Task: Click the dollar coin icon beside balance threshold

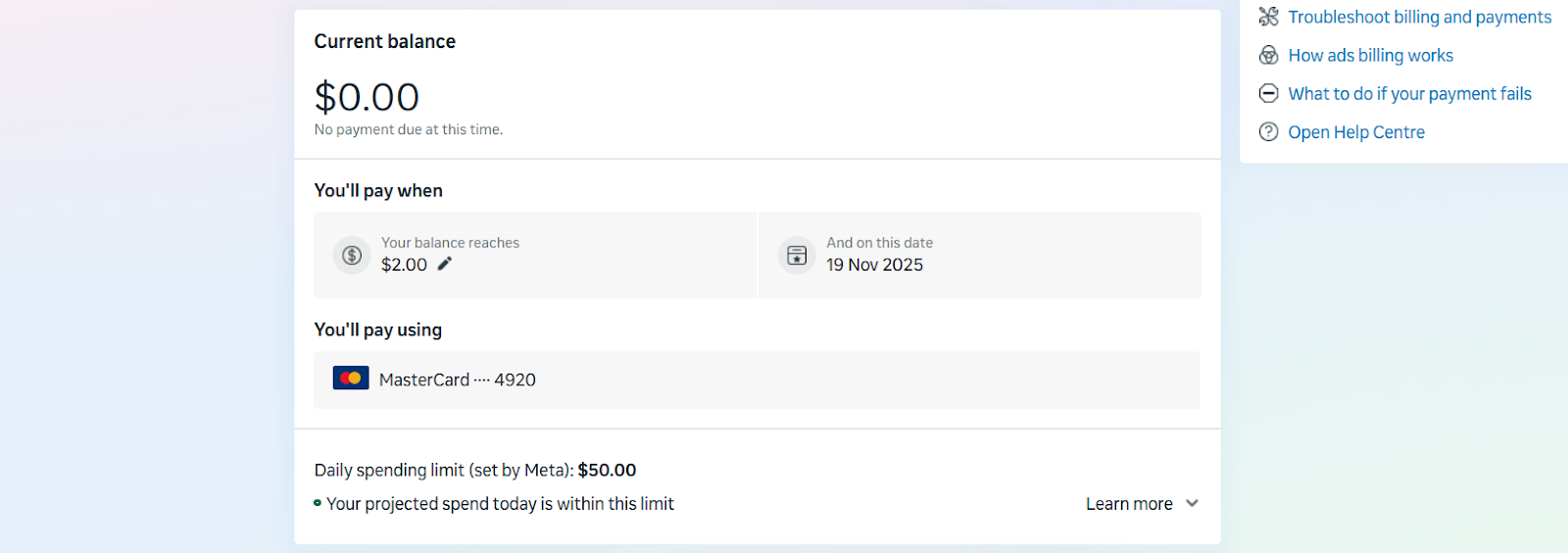Action: [x=352, y=255]
